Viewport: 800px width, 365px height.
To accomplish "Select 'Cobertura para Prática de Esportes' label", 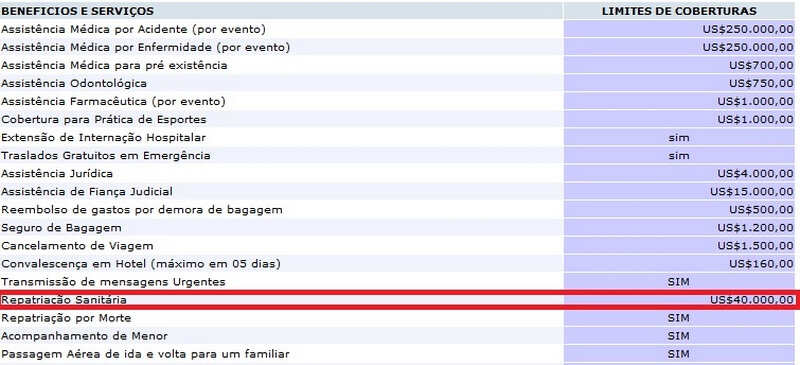I will 104,119.
